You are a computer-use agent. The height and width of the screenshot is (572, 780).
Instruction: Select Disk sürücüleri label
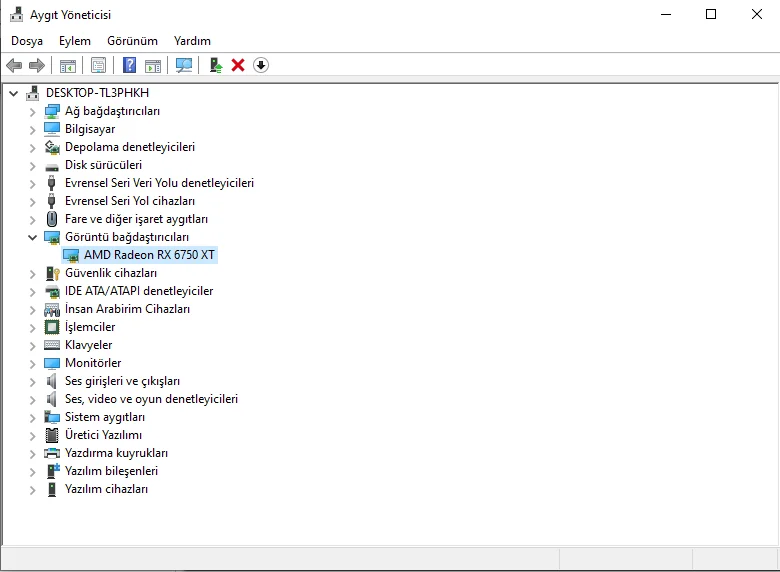[x=103, y=165]
